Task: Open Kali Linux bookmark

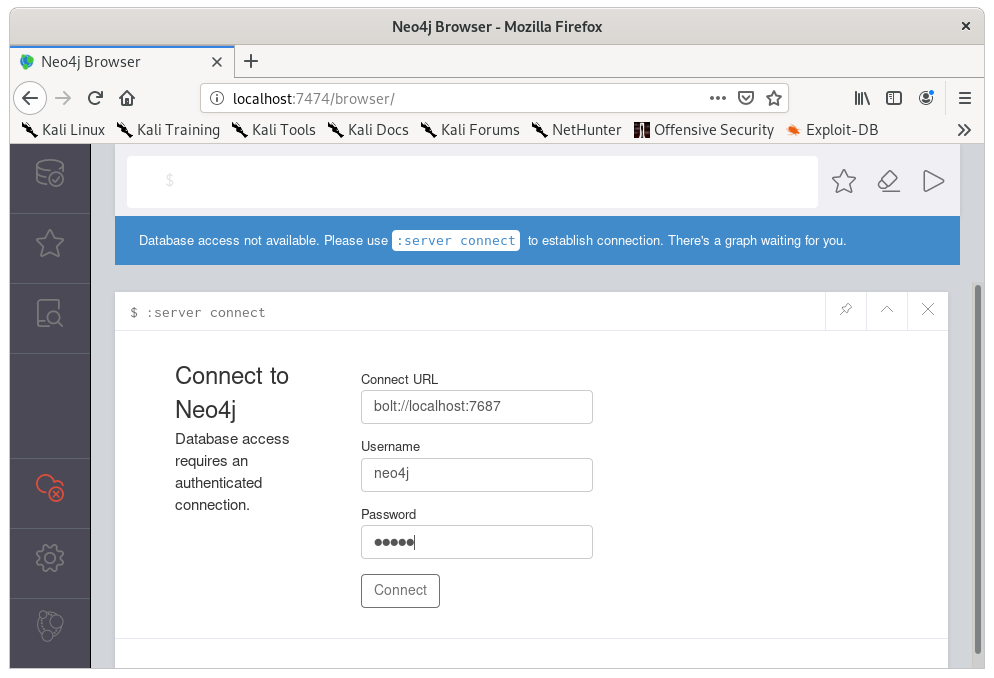Action: coord(63,130)
